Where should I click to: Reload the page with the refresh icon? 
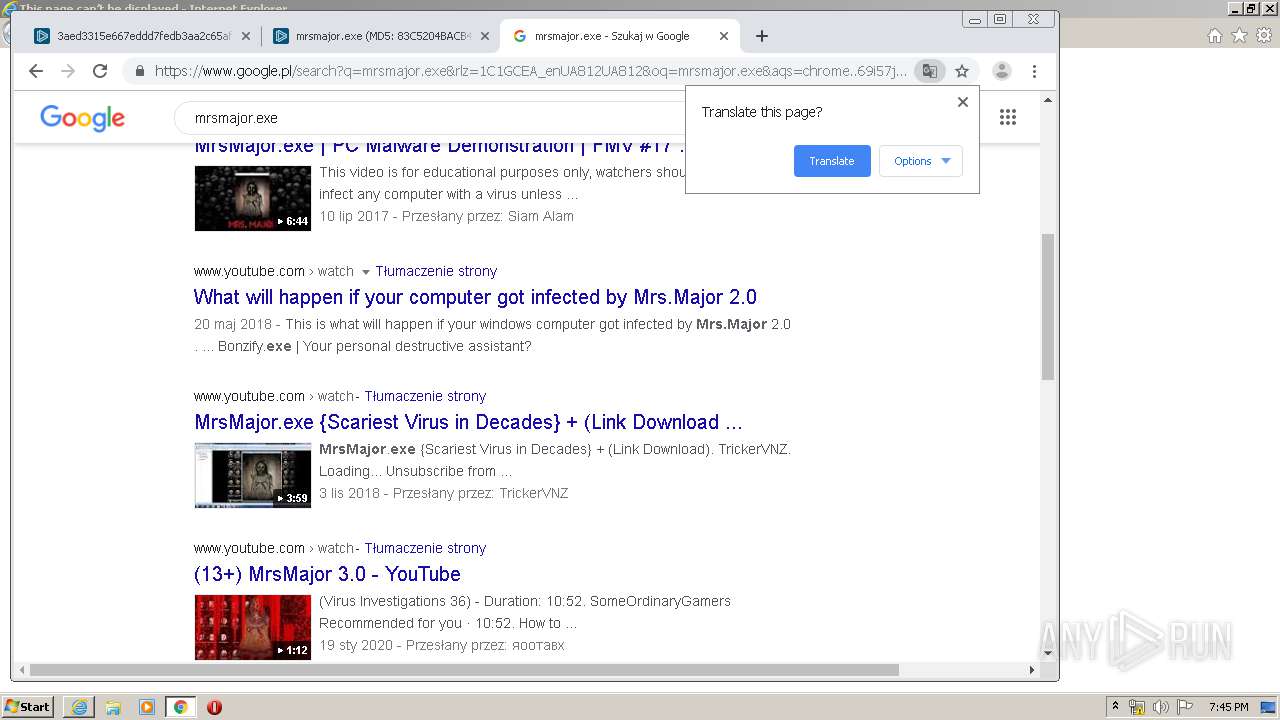pyautogui.click(x=100, y=71)
